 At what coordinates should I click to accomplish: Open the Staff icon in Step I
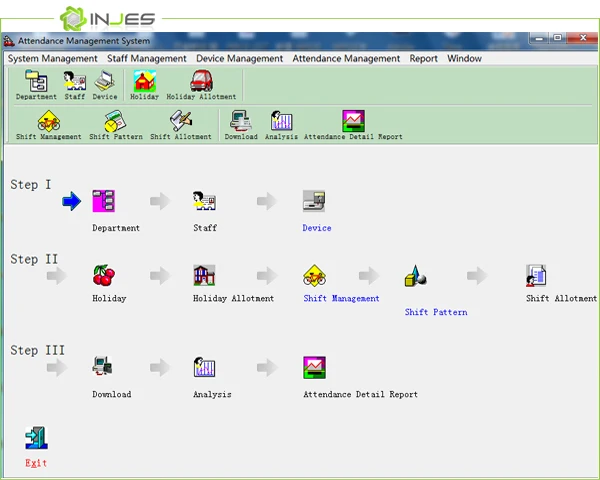coord(204,201)
